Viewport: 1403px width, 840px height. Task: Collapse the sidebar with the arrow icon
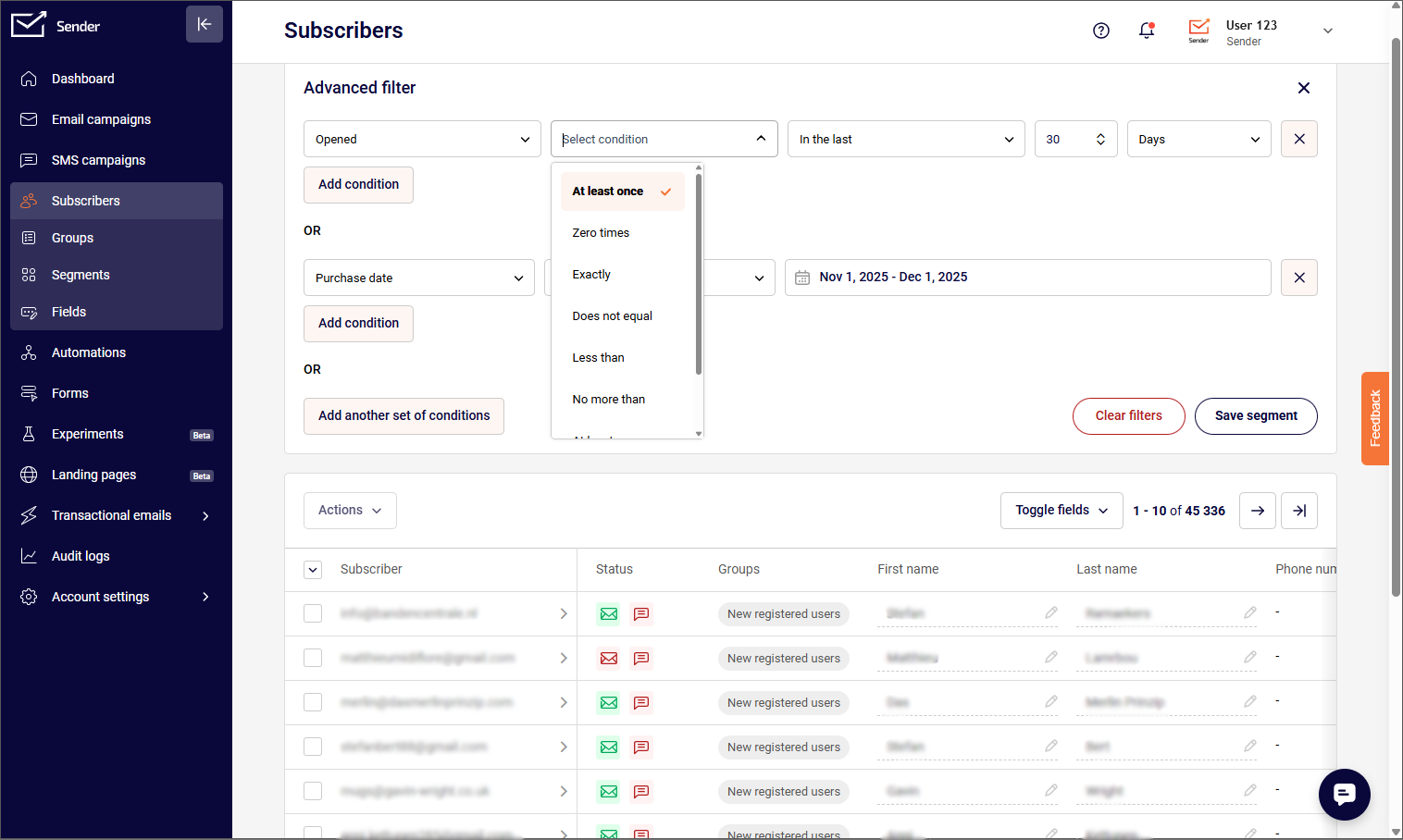coord(205,24)
